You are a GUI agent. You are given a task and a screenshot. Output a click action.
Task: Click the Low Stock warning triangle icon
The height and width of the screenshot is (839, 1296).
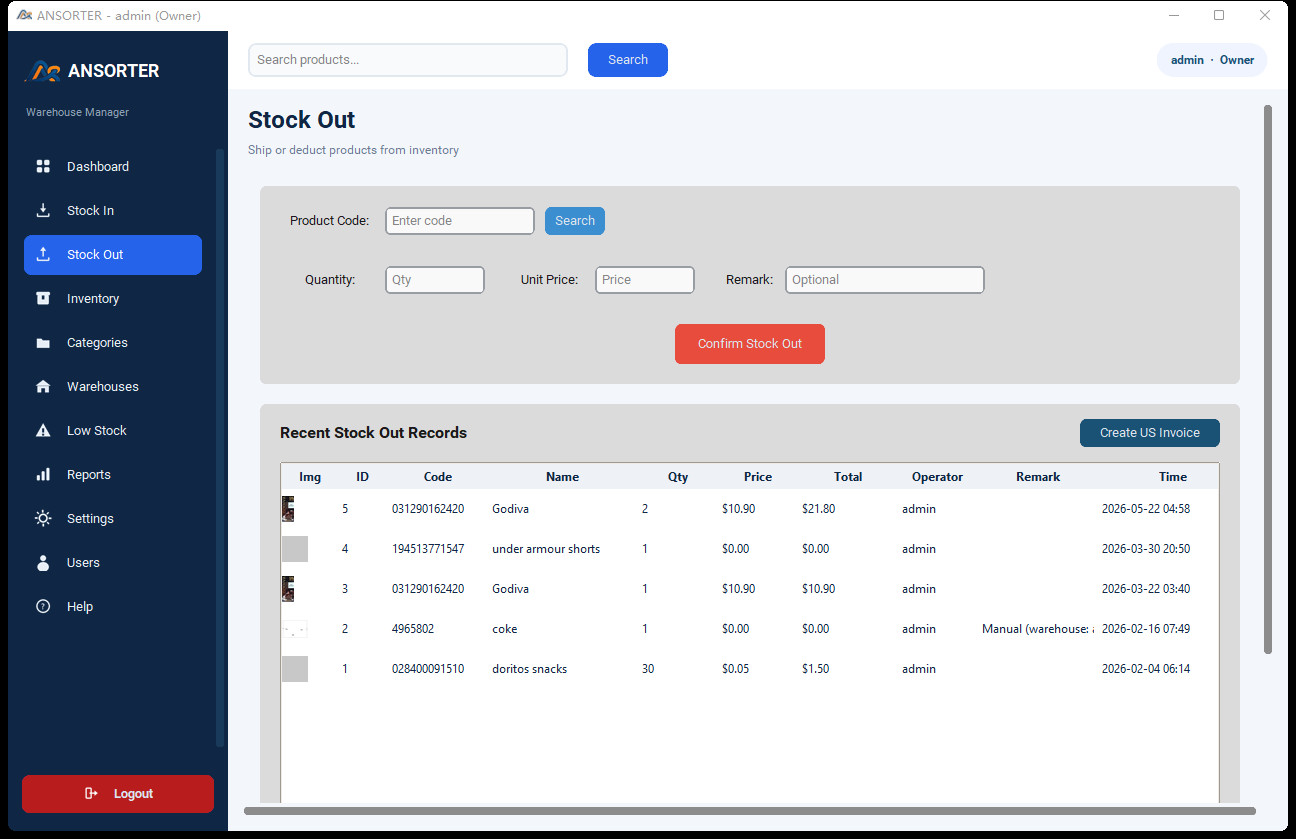coord(43,430)
